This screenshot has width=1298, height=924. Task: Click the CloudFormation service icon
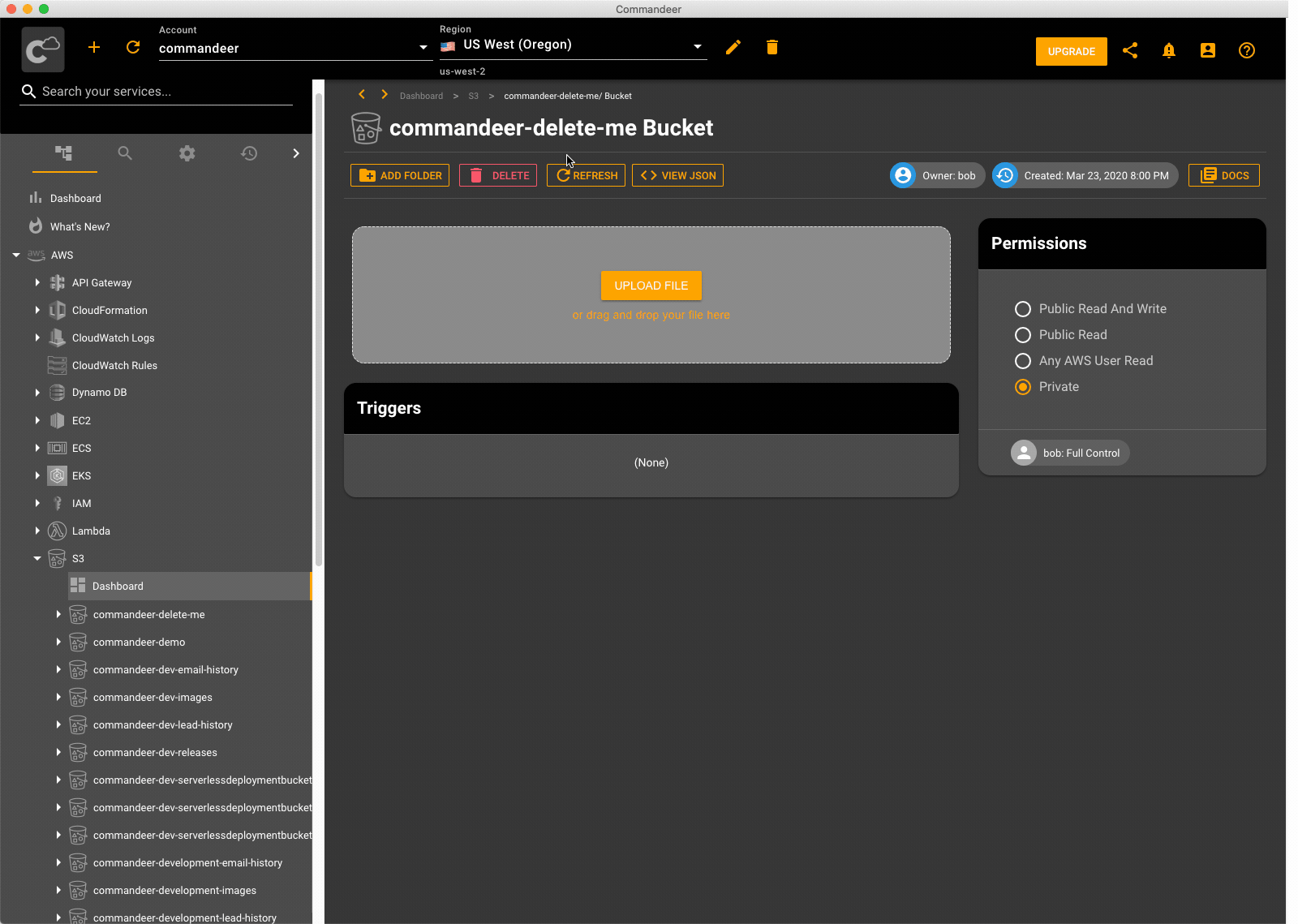click(57, 310)
